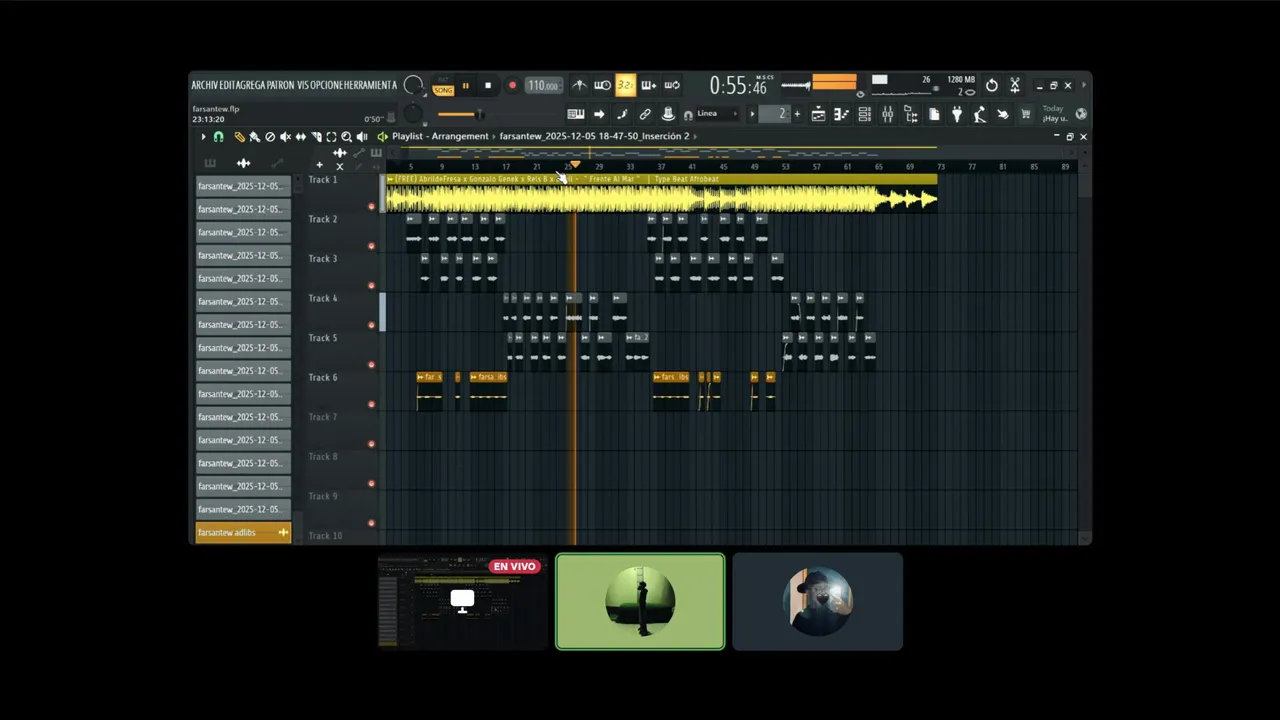This screenshot has width=1280, height=720.
Task: Select the Slice tool
Action: coord(316,136)
